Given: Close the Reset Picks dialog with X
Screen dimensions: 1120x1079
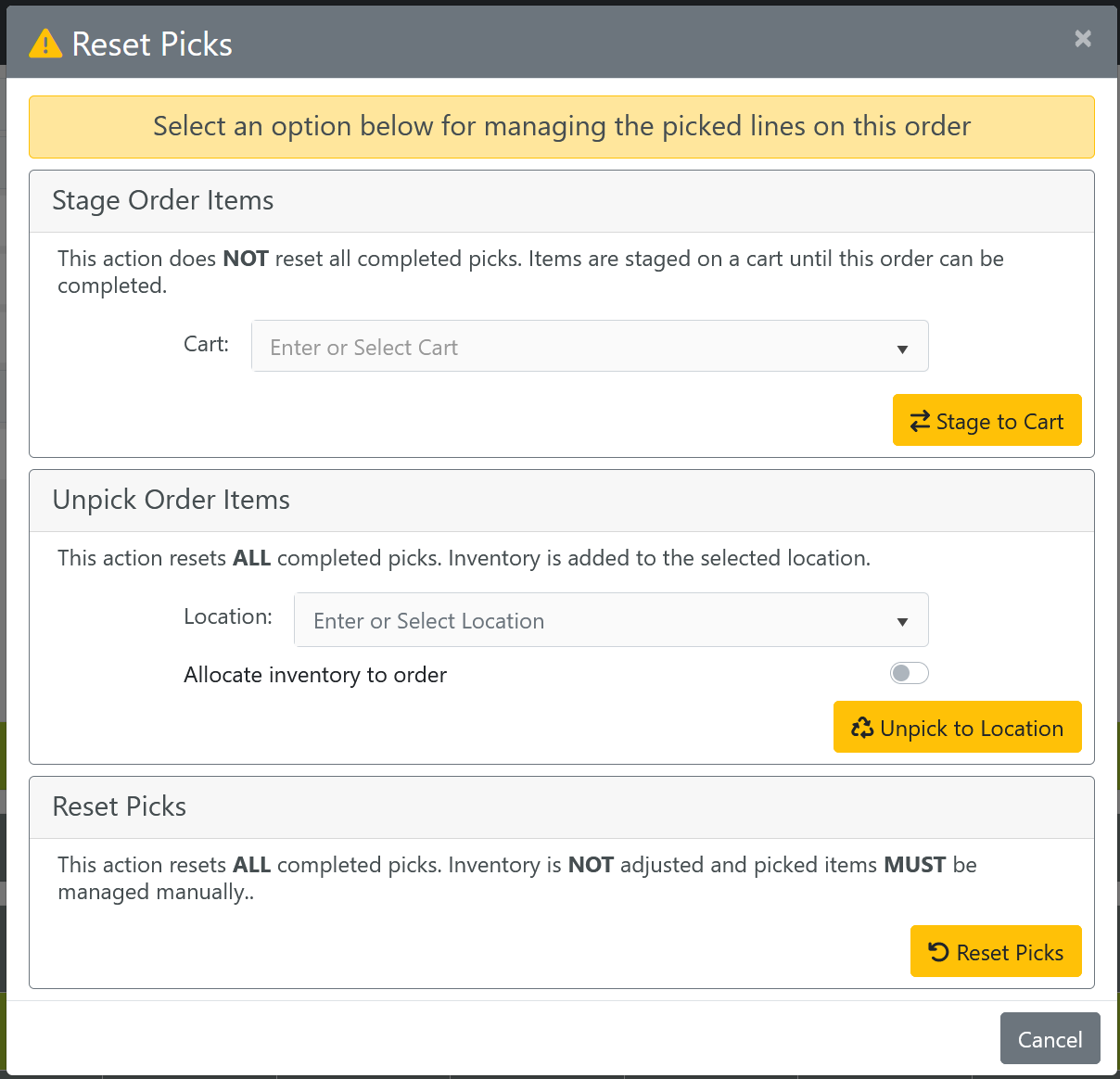Looking at the screenshot, I should tap(1082, 39).
